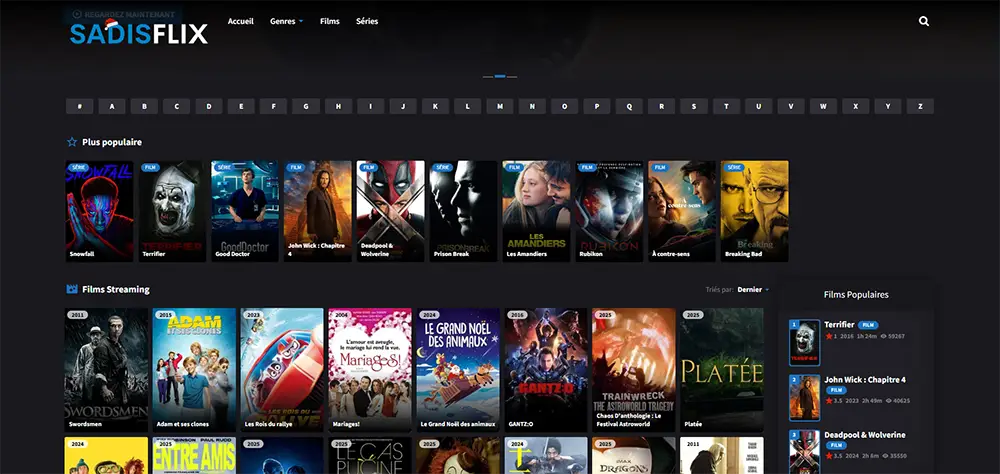Filter titles by the # button
Viewport: 1000px width, 474px height.
(x=80, y=107)
